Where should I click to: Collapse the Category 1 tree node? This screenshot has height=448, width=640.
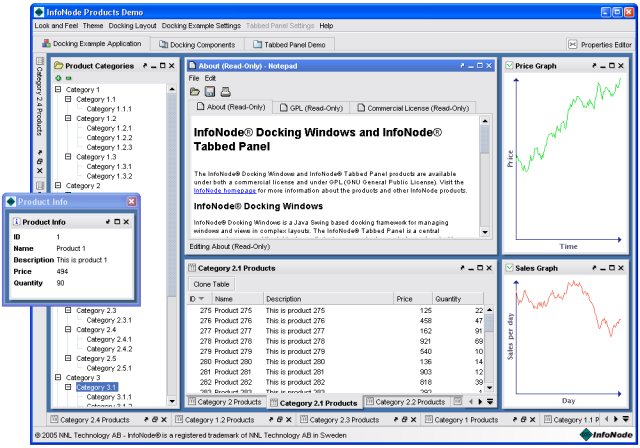pos(58,89)
